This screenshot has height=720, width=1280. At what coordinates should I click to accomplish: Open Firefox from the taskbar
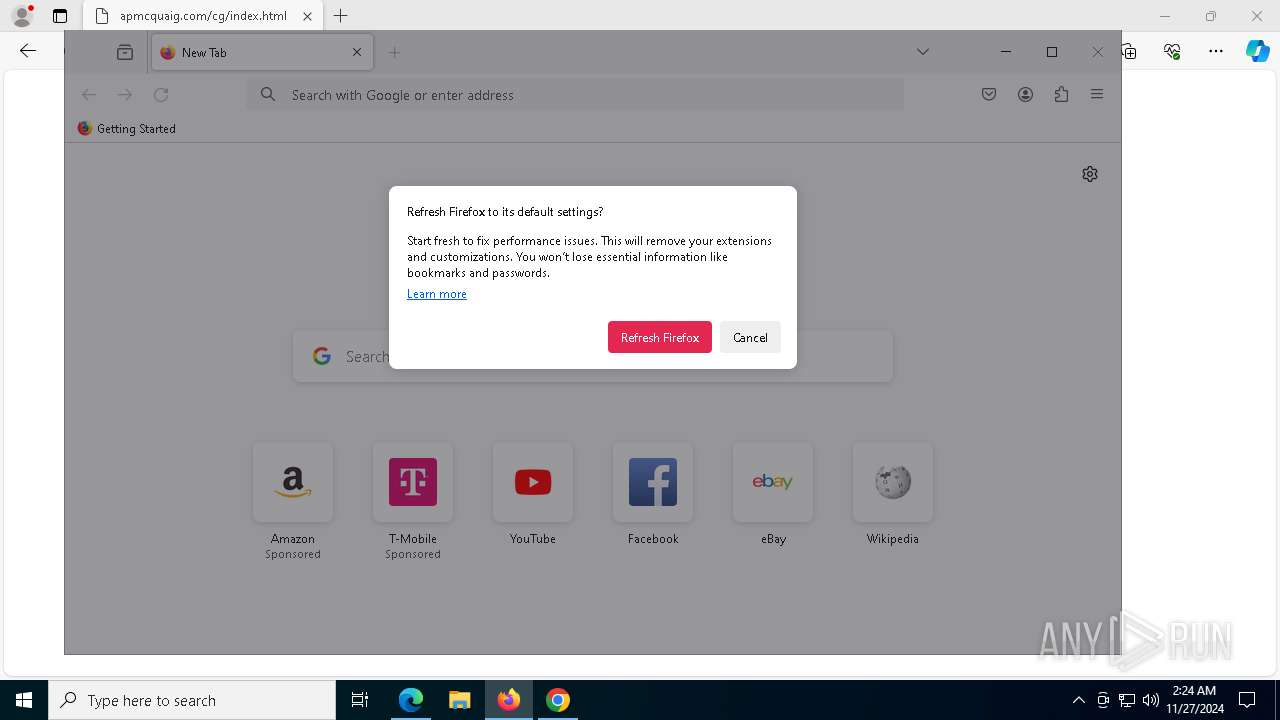pos(509,700)
